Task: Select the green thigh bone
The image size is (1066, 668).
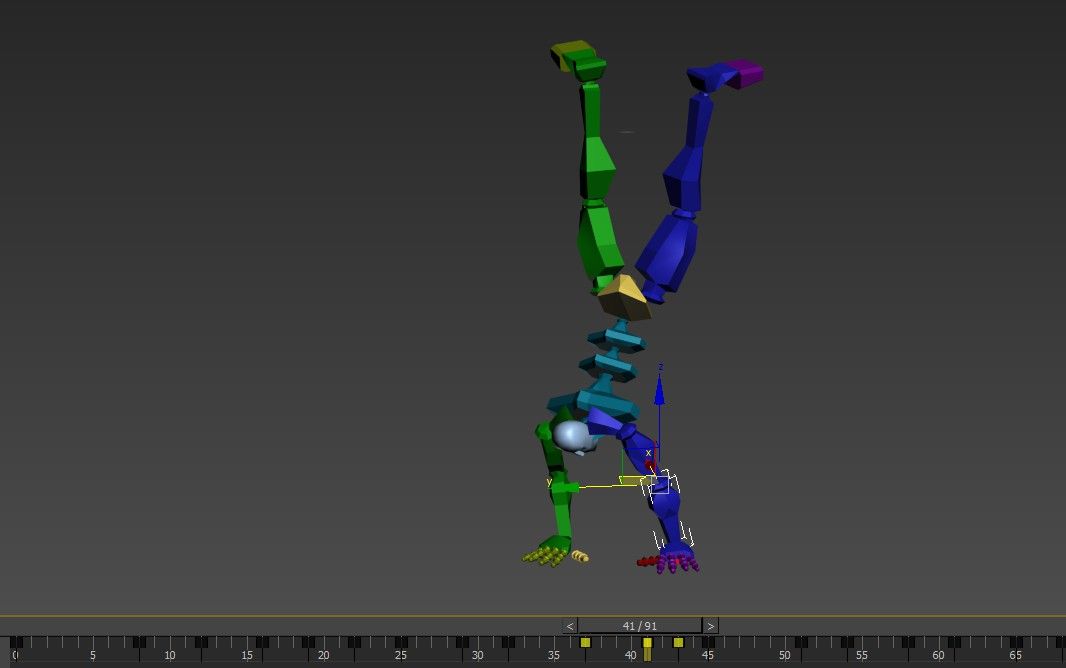Action: pyautogui.click(x=598, y=240)
